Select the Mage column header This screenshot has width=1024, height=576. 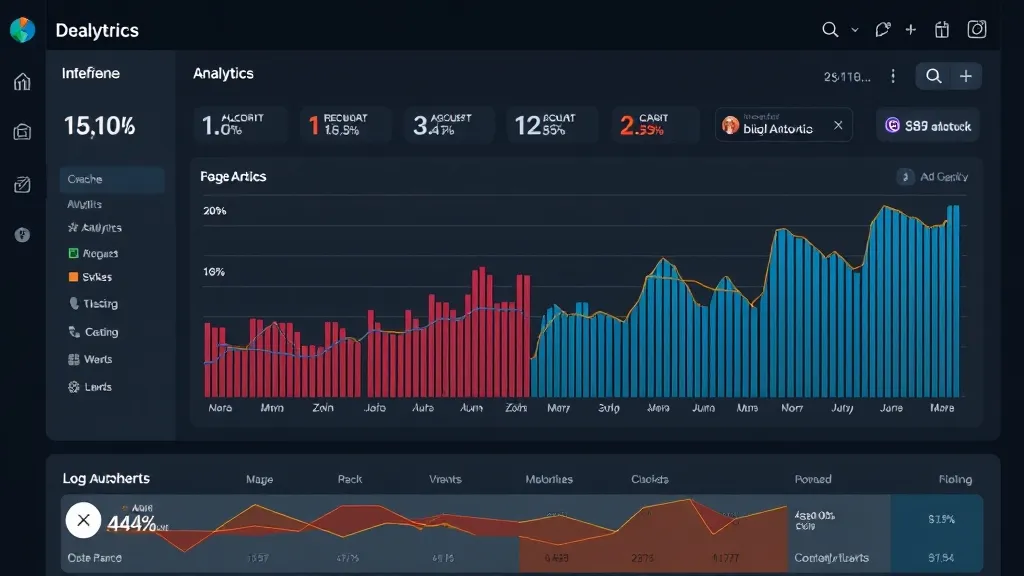click(x=259, y=479)
